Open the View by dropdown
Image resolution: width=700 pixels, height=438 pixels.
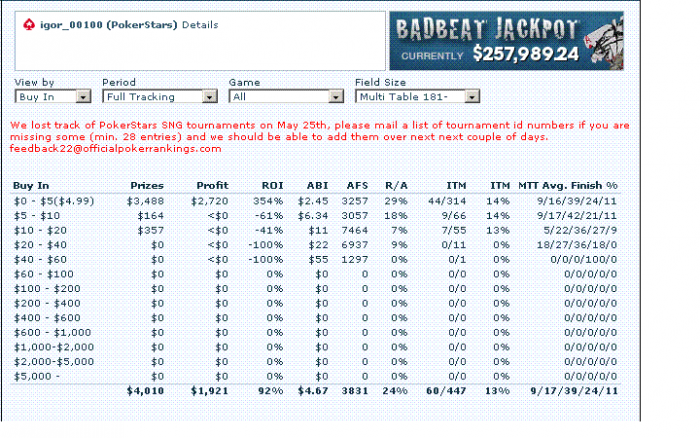pyautogui.click(x=53, y=96)
